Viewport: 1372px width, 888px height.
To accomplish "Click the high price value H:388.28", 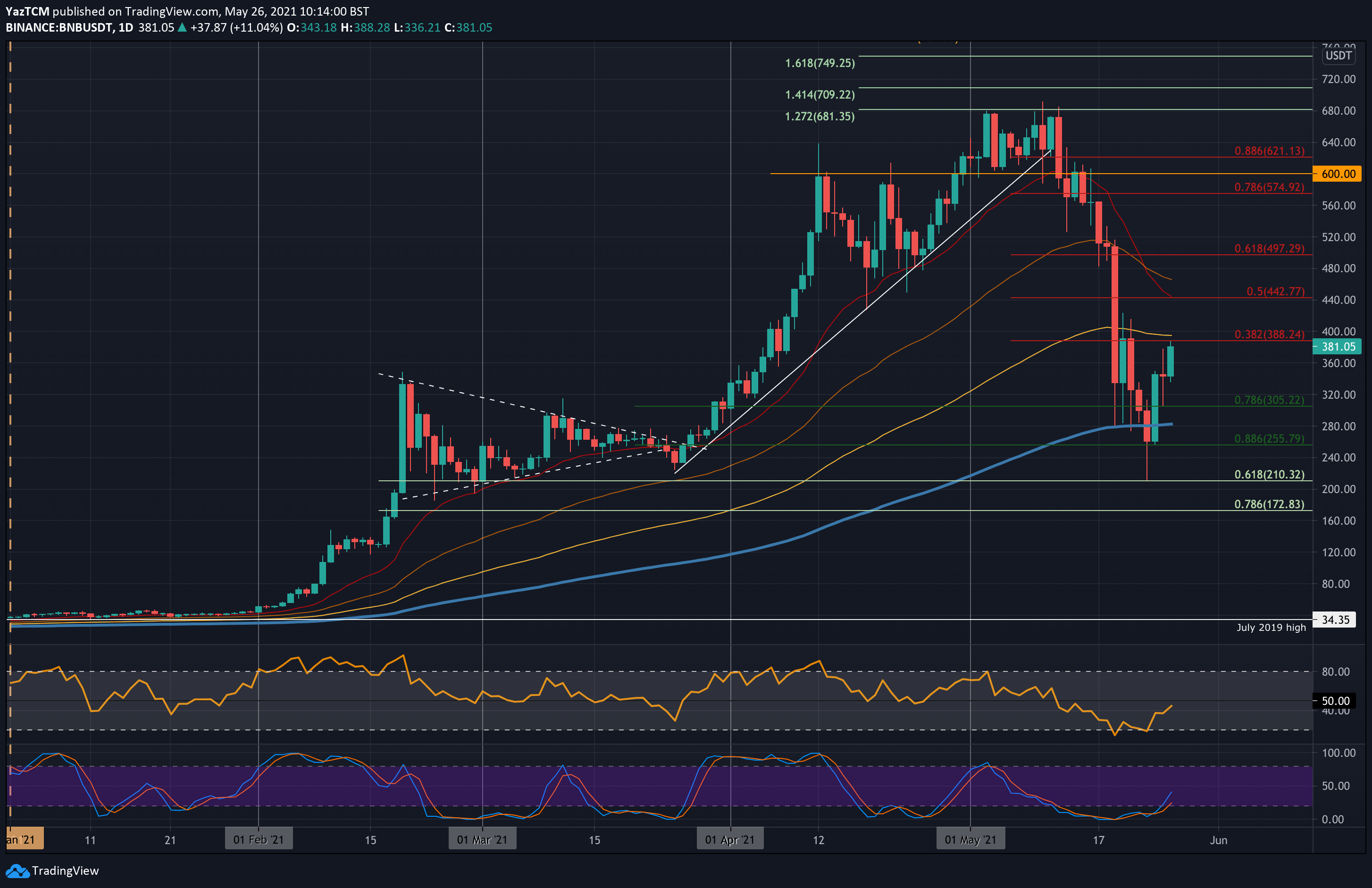I will [366, 28].
